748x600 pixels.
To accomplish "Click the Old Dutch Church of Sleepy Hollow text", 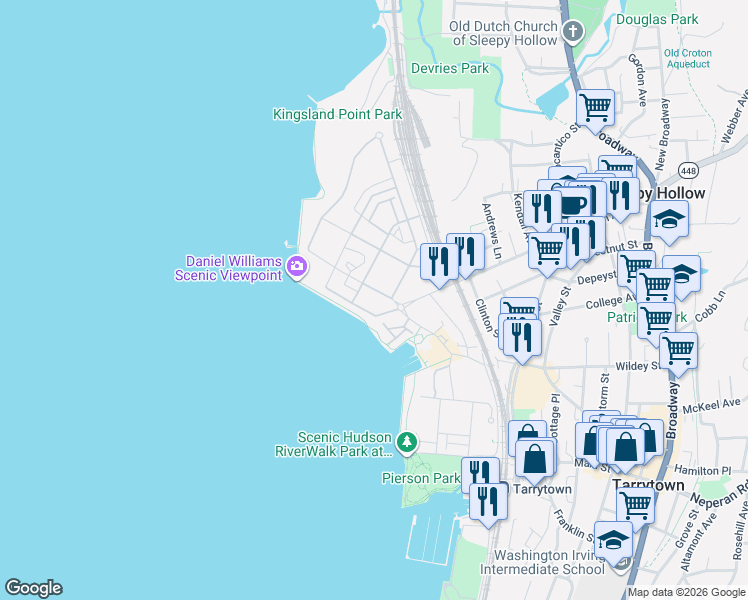I will (504, 33).
